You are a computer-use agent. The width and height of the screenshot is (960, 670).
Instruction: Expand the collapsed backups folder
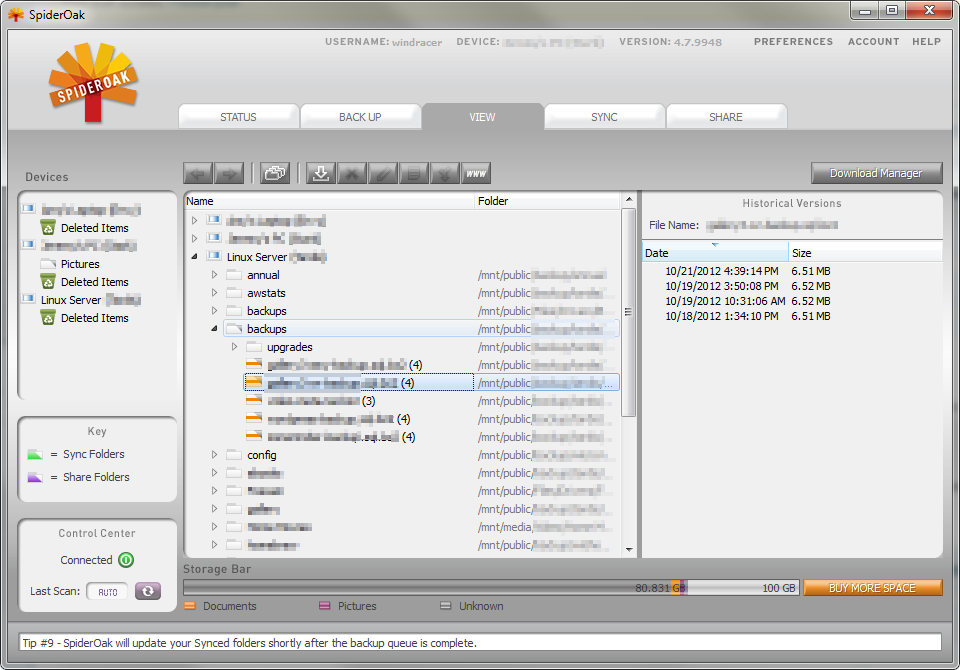[214, 311]
